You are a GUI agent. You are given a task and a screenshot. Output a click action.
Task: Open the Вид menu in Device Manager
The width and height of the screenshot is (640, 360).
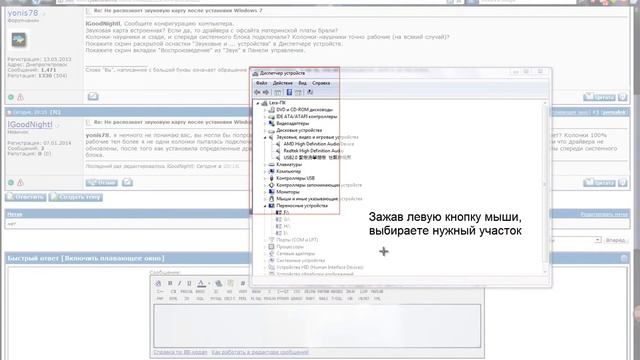click(302, 83)
